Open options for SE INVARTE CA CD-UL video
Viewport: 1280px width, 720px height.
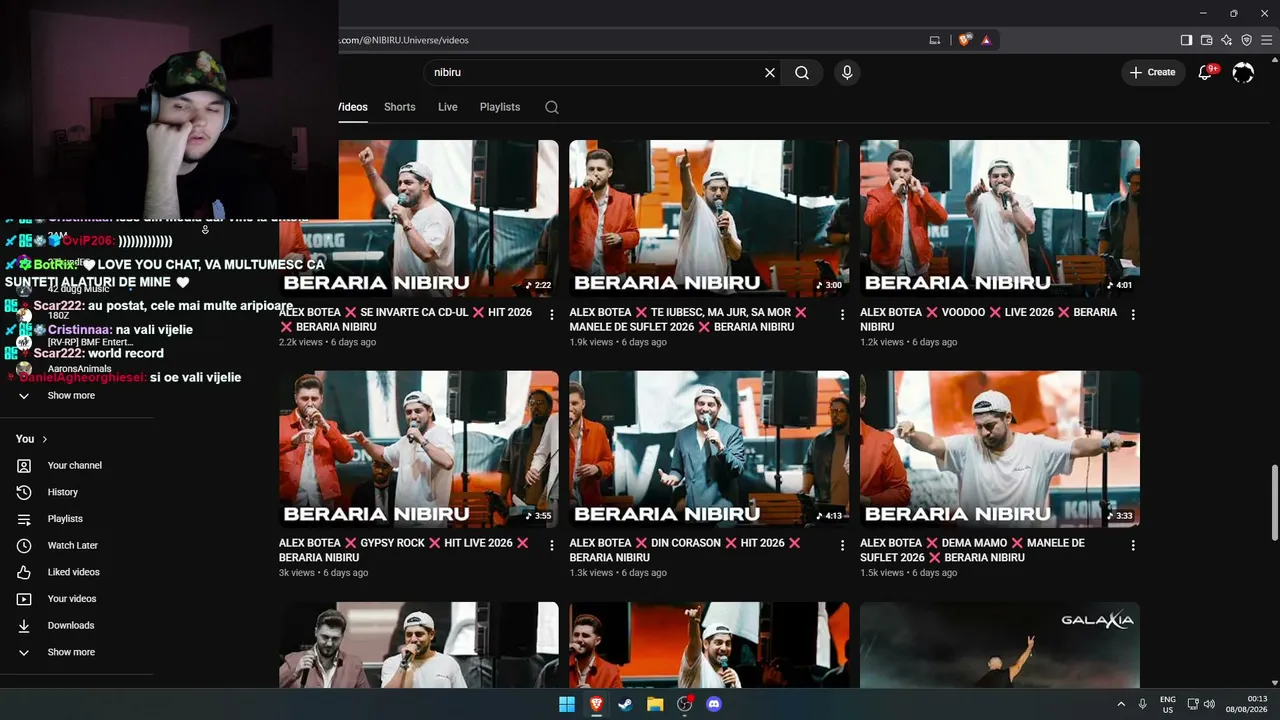551,315
